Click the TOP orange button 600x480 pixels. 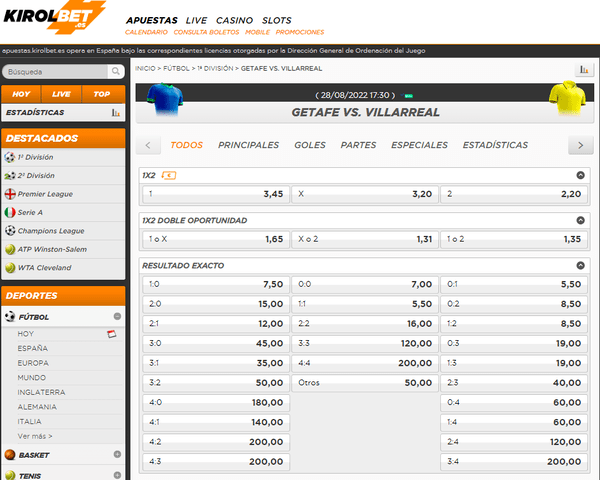(x=102, y=94)
